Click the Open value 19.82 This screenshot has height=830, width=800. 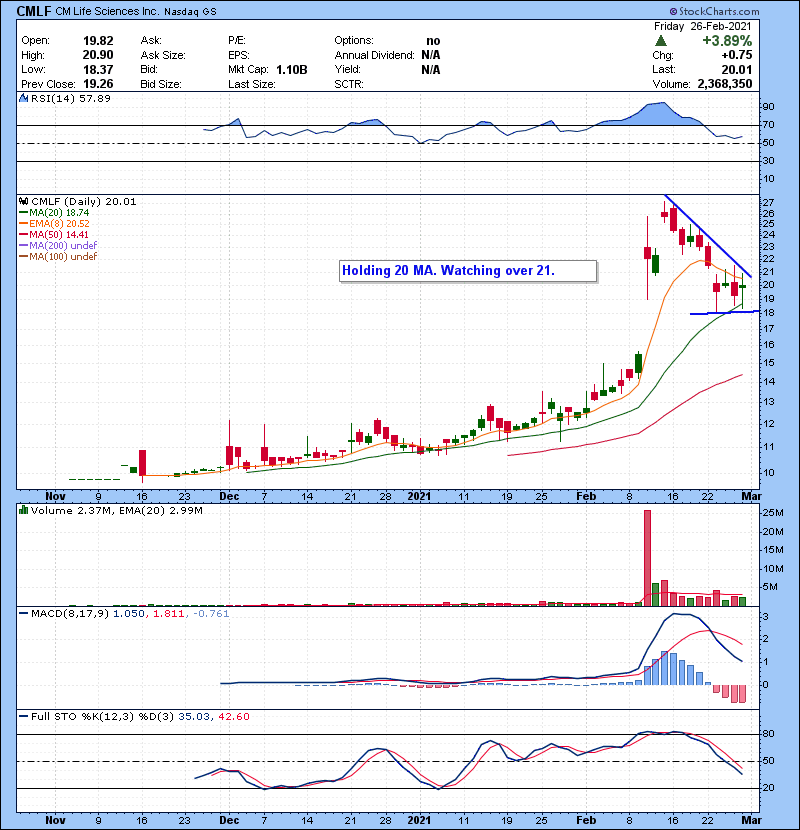click(x=98, y=41)
